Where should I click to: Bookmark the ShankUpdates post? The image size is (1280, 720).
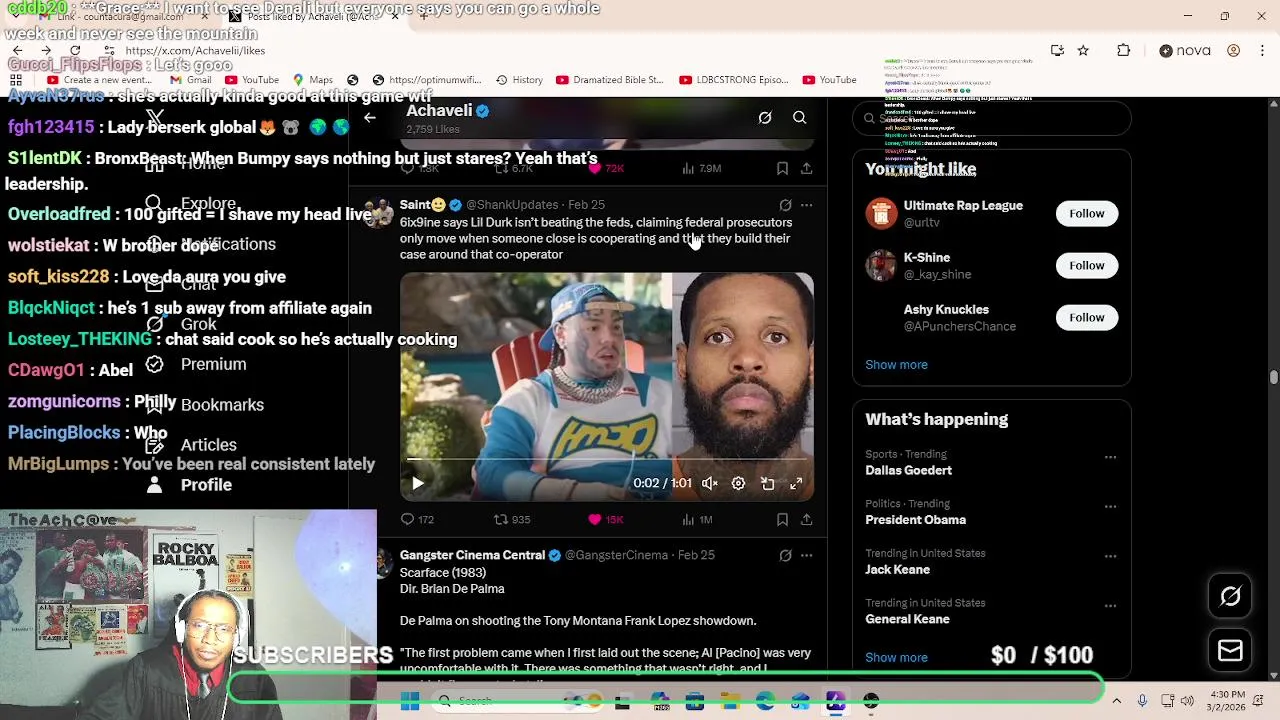(x=782, y=520)
